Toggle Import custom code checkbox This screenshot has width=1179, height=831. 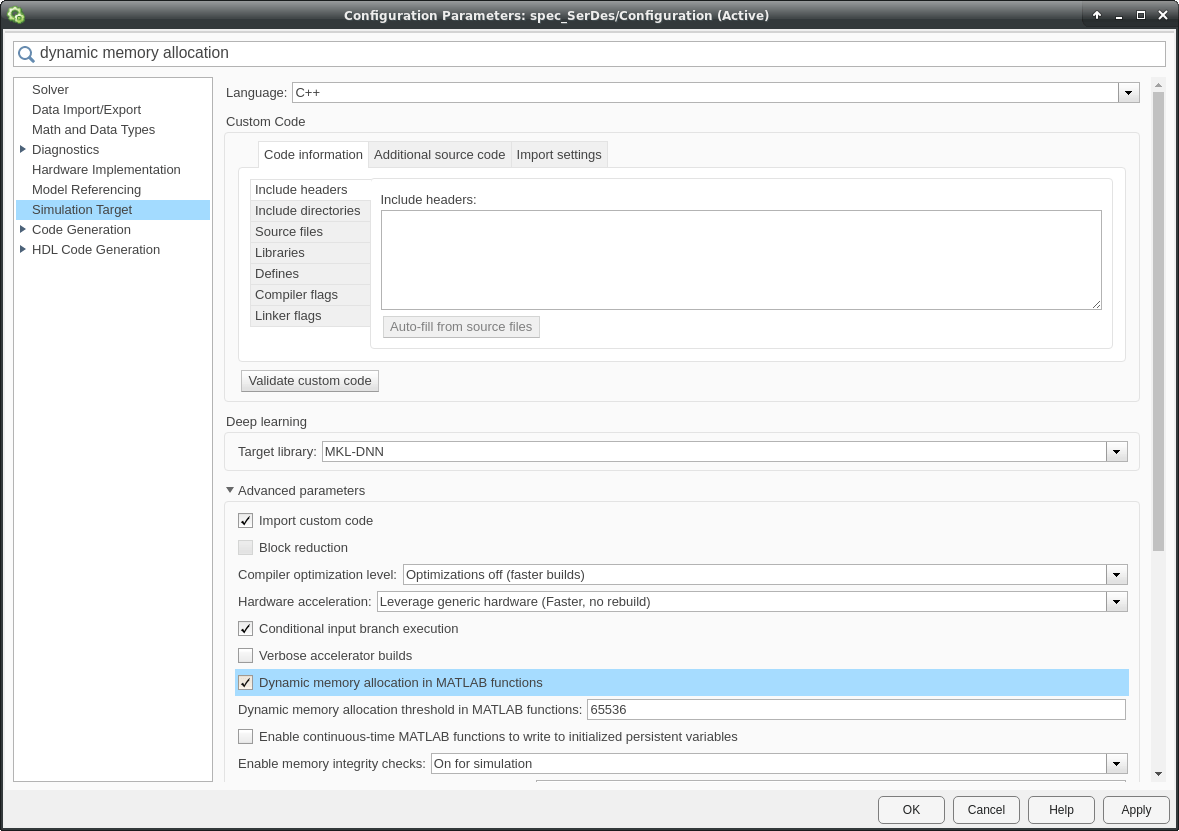click(246, 521)
